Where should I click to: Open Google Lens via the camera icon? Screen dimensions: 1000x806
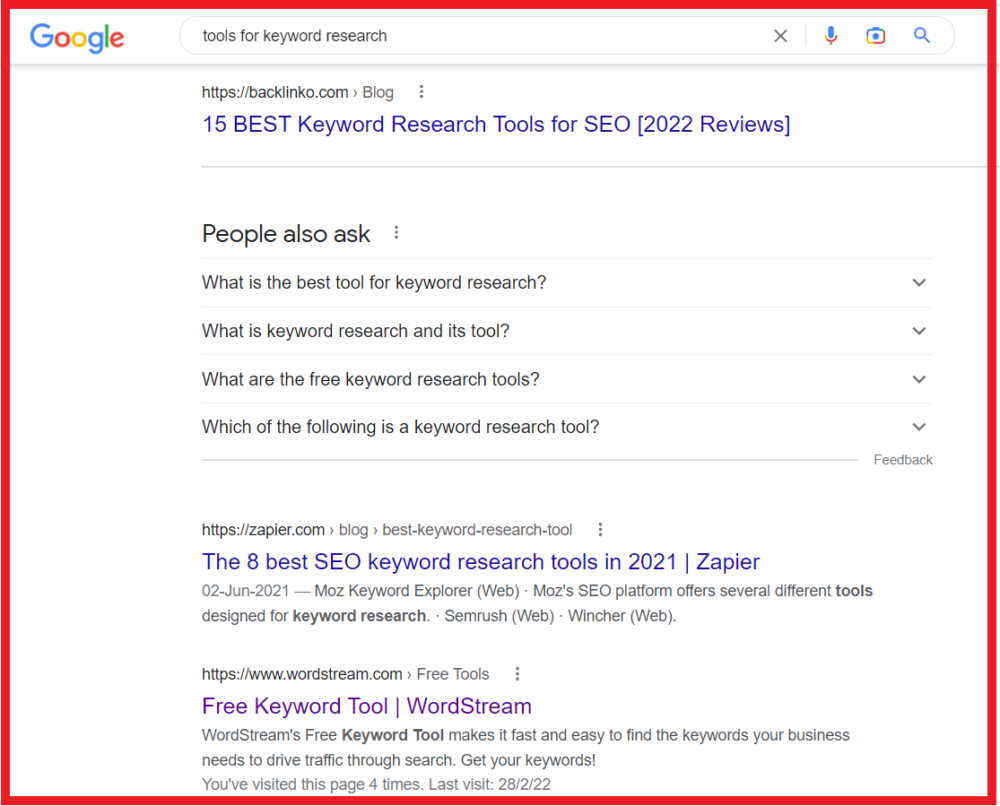pyautogui.click(x=876, y=35)
